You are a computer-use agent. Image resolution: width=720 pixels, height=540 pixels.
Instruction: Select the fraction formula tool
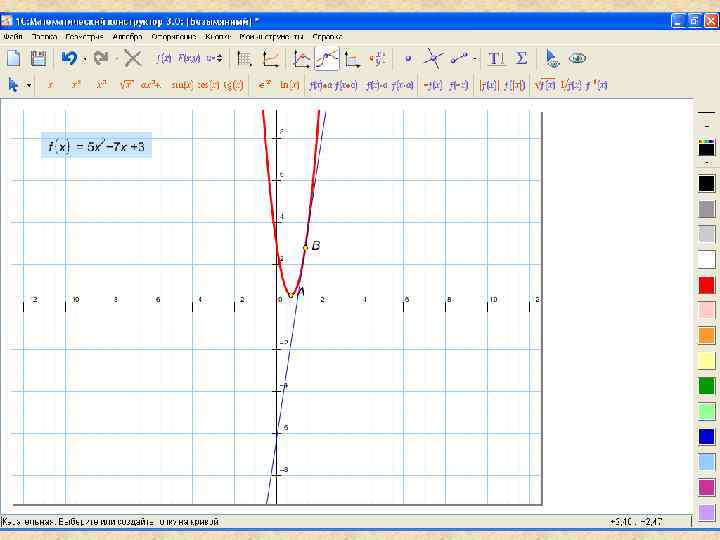click(x=377, y=59)
